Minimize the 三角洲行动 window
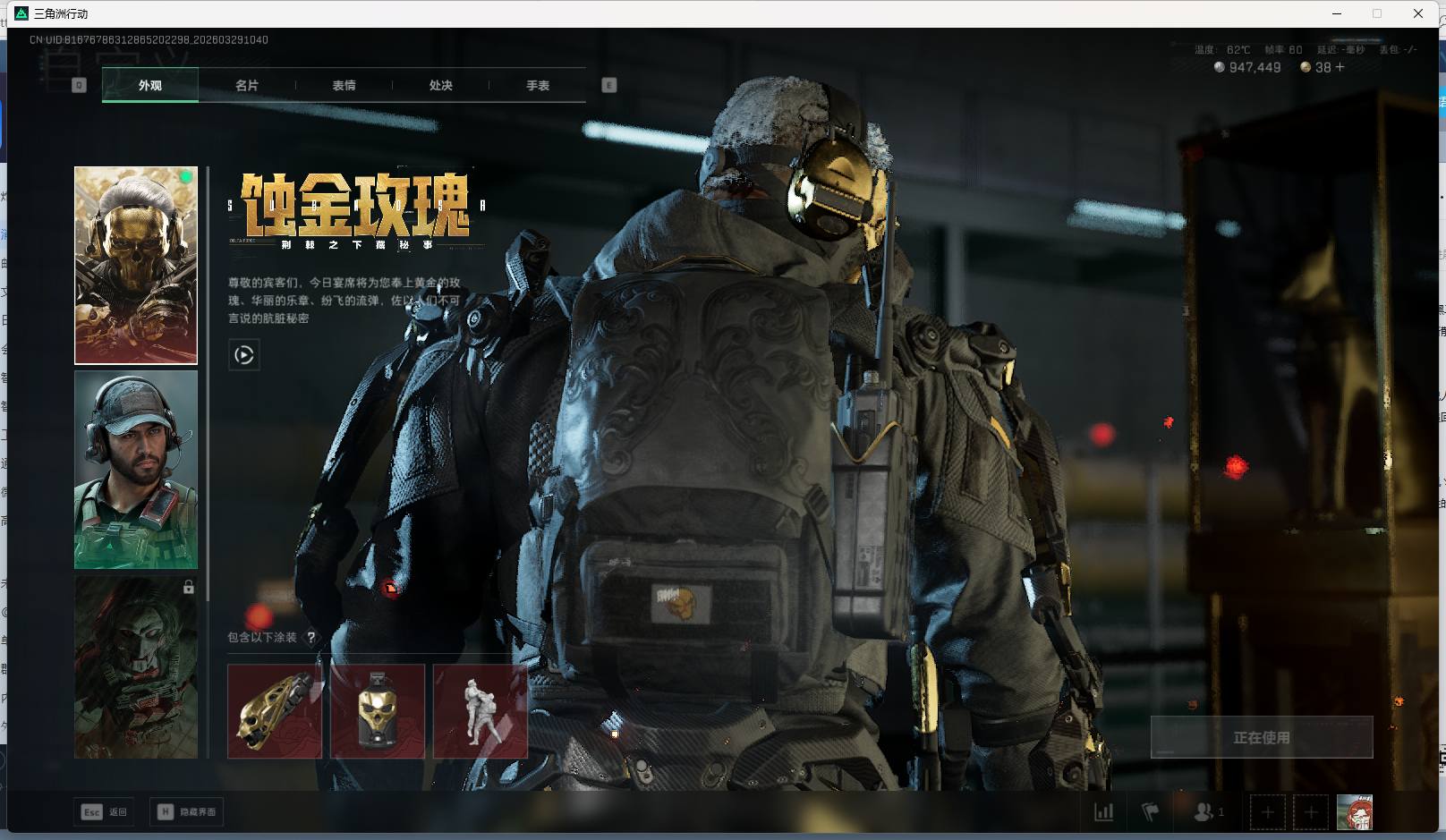This screenshot has height=840, width=1446. click(1338, 13)
